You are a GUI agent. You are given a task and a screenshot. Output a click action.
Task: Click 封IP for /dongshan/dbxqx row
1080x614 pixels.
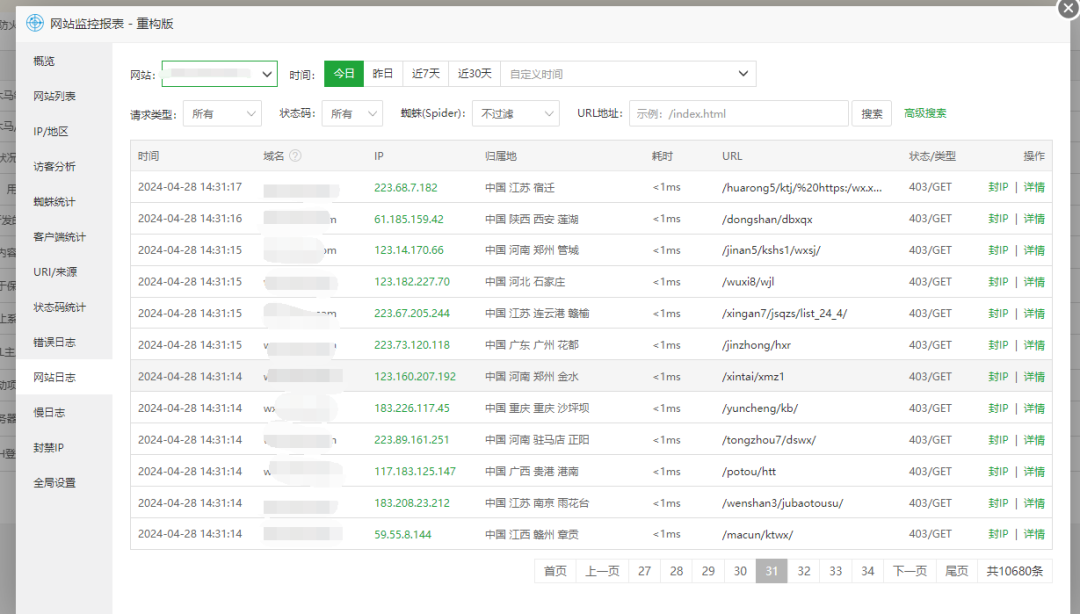(x=998, y=219)
